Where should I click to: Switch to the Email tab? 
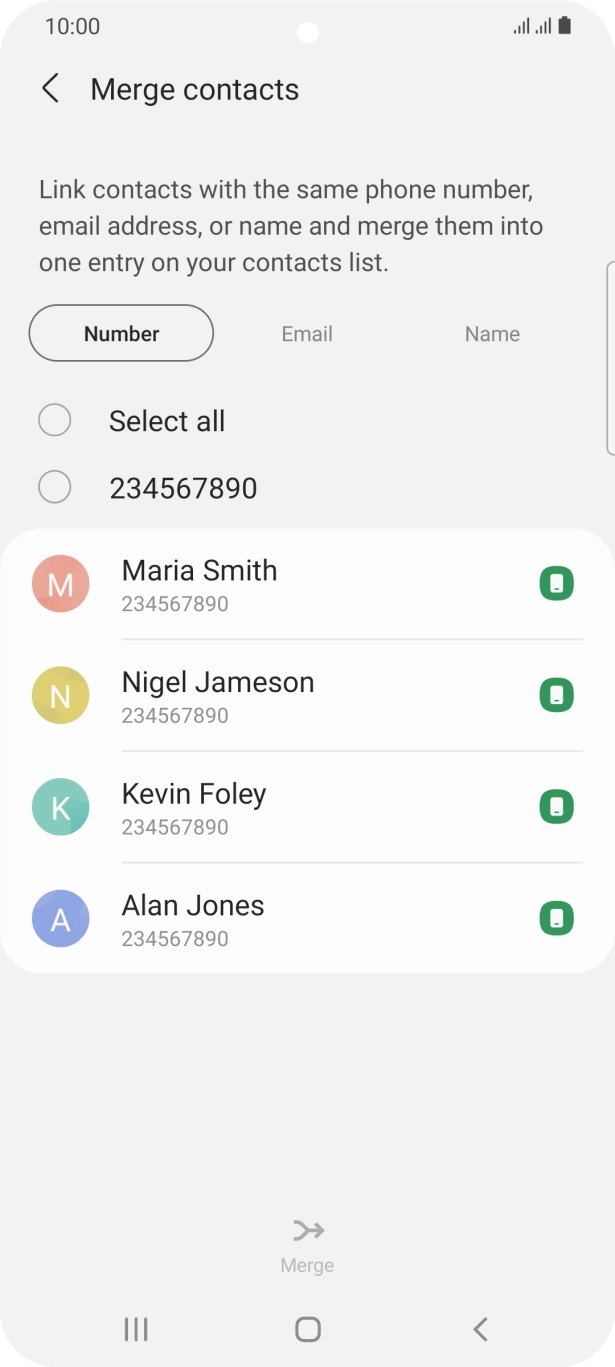[307, 334]
